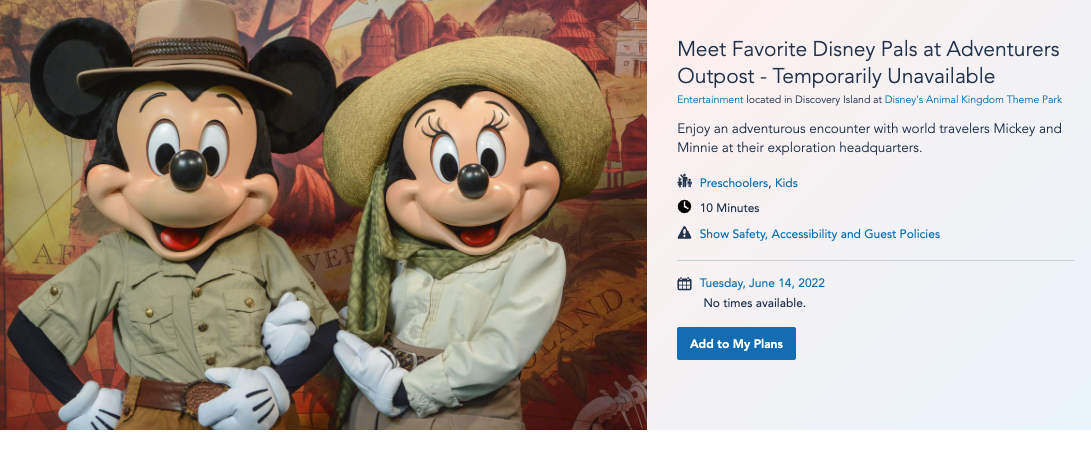Viewport: 1091px width, 453px height.
Task: Expand Show Safety, Accessibility and Guest Policies
Action: (x=819, y=234)
